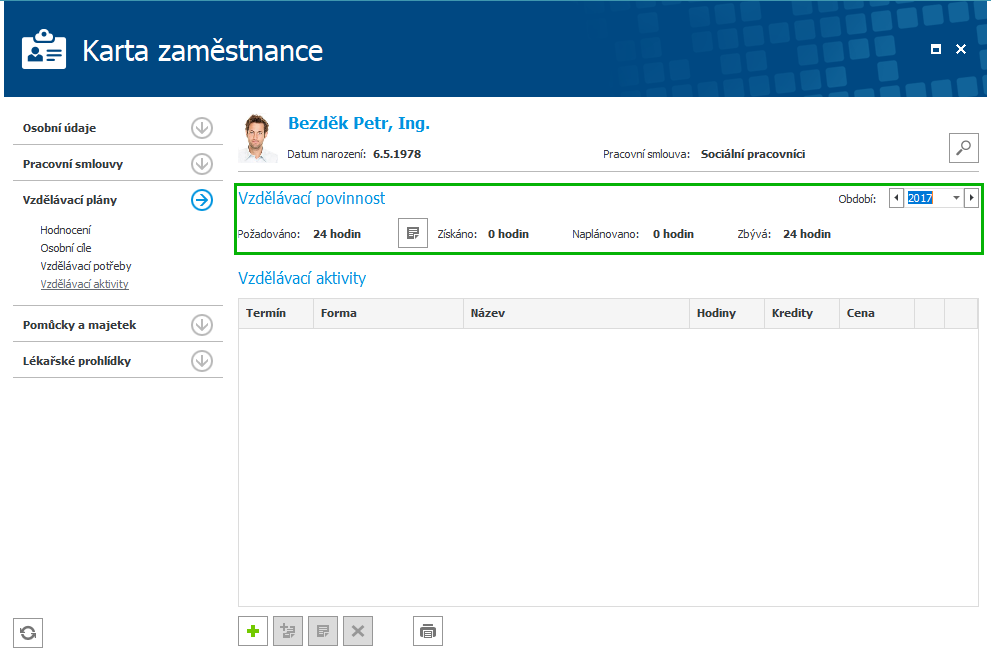Click the Zbývá 24 hodin value
Screen dimensions: 991x658
point(807,234)
